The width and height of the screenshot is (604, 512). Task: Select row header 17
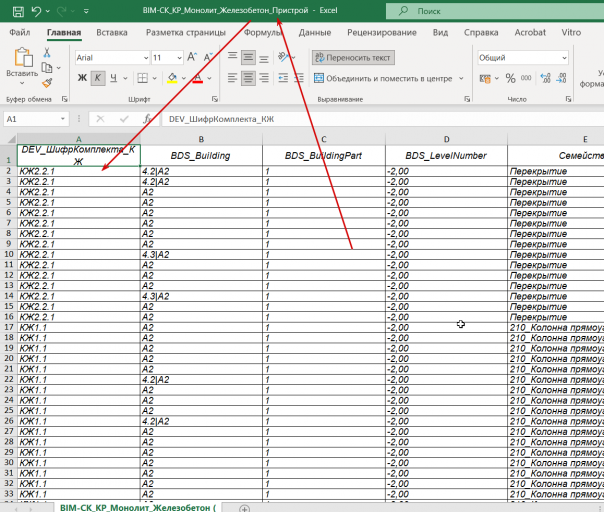tap(8, 327)
